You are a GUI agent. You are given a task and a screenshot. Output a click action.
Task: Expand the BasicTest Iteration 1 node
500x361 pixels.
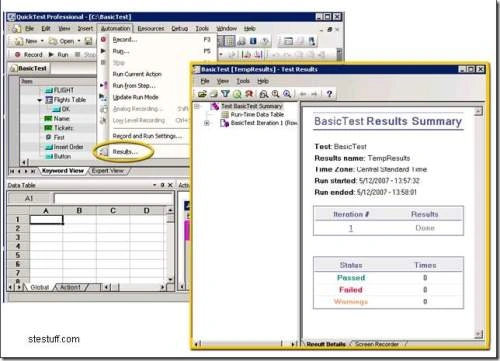pos(207,123)
